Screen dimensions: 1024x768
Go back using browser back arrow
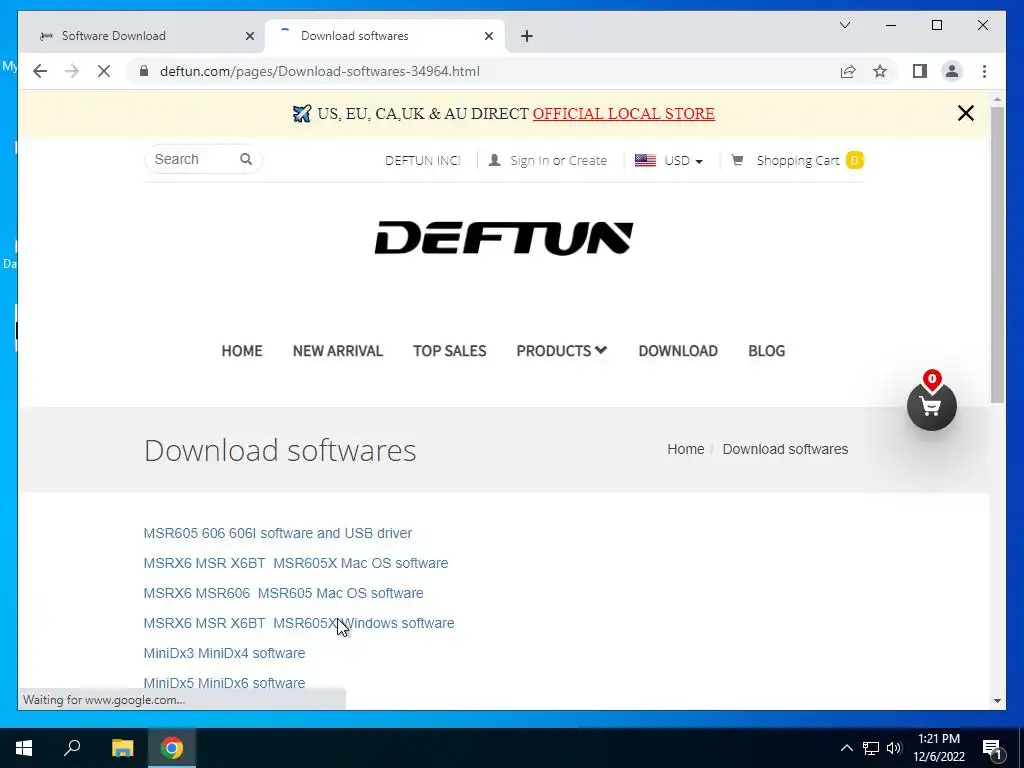click(x=40, y=71)
